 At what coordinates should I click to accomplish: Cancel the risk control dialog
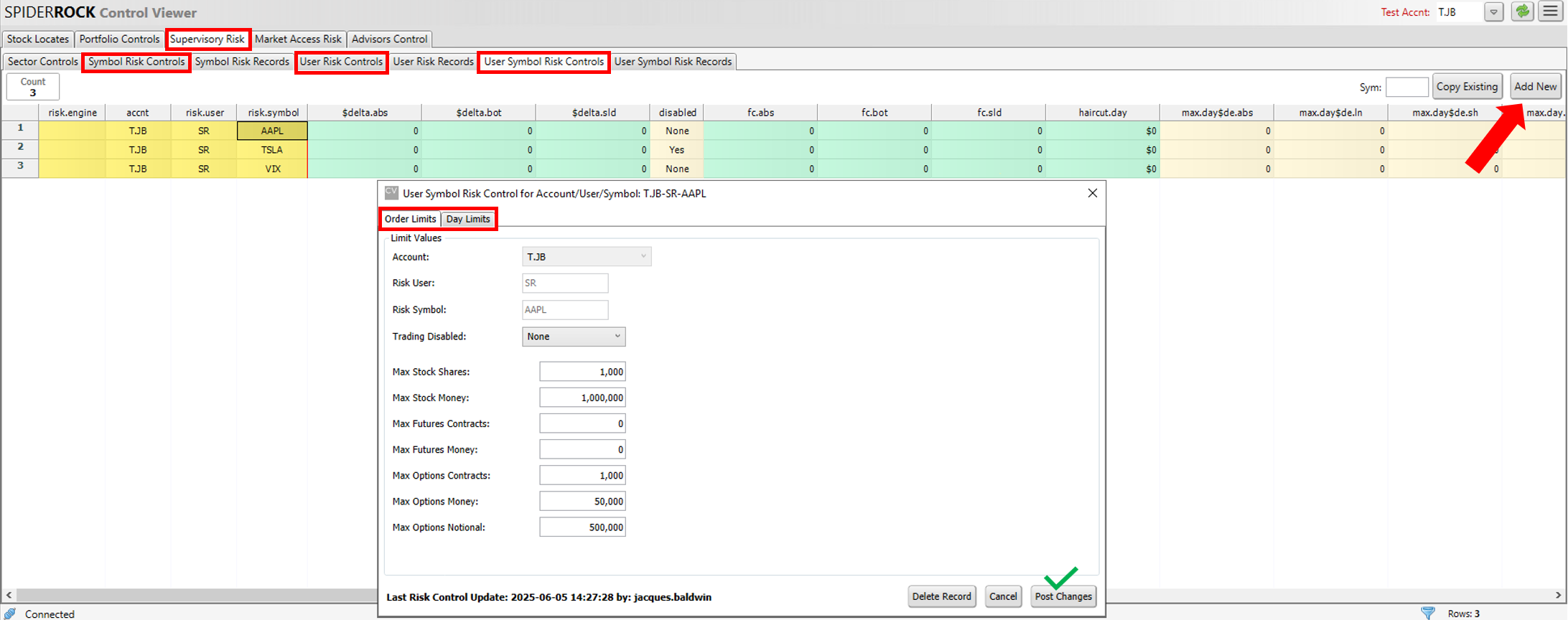click(x=1003, y=596)
